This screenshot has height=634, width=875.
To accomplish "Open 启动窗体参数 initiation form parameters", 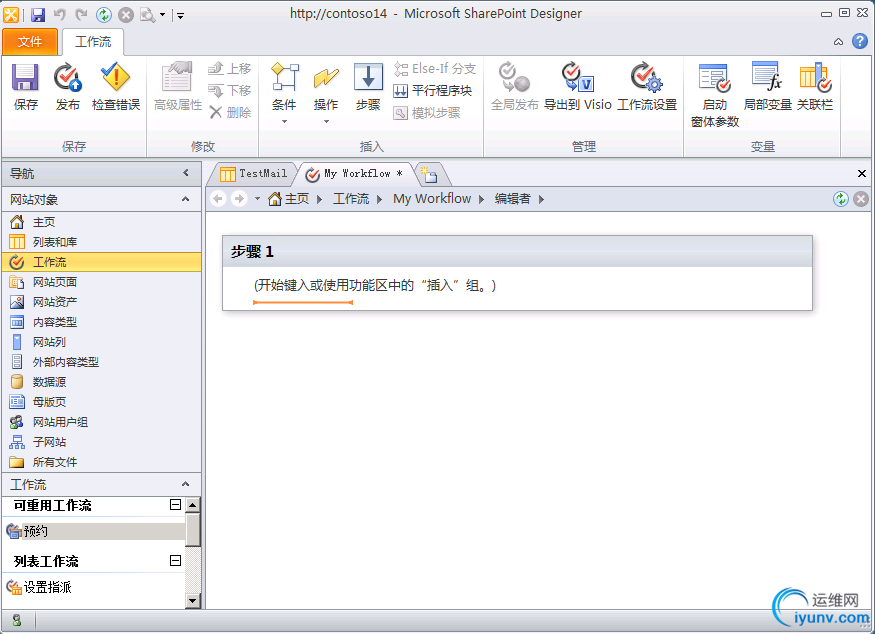I will pos(715,95).
